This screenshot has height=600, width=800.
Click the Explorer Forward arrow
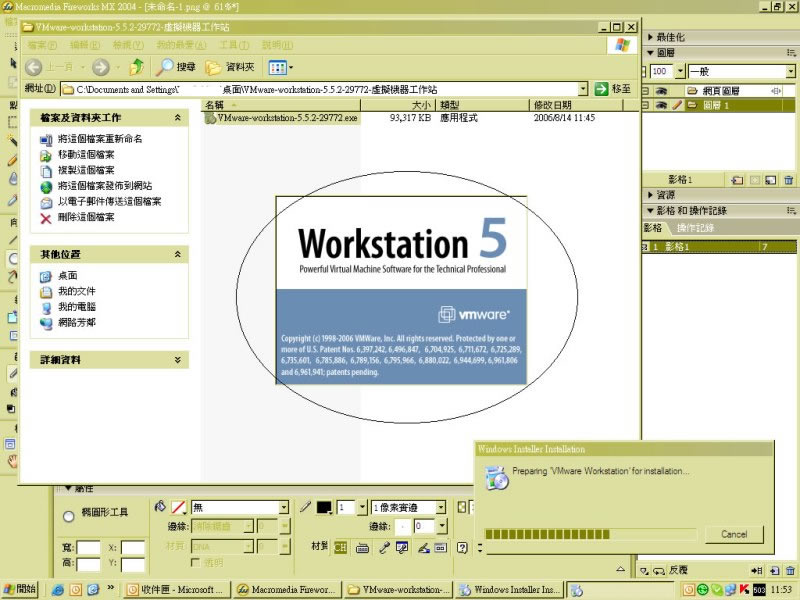pos(101,67)
